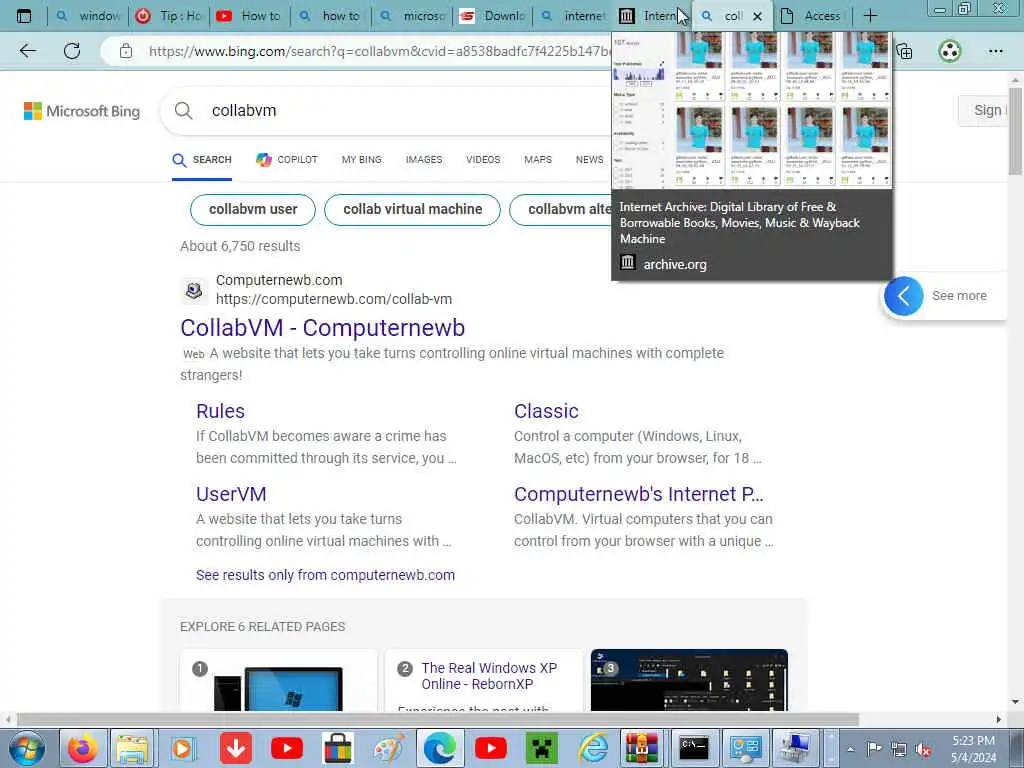Image resolution: width=1024 pixels, height=768 pixels.
Task: Open WinRAR from the taskbar
Action: point(643,748)
